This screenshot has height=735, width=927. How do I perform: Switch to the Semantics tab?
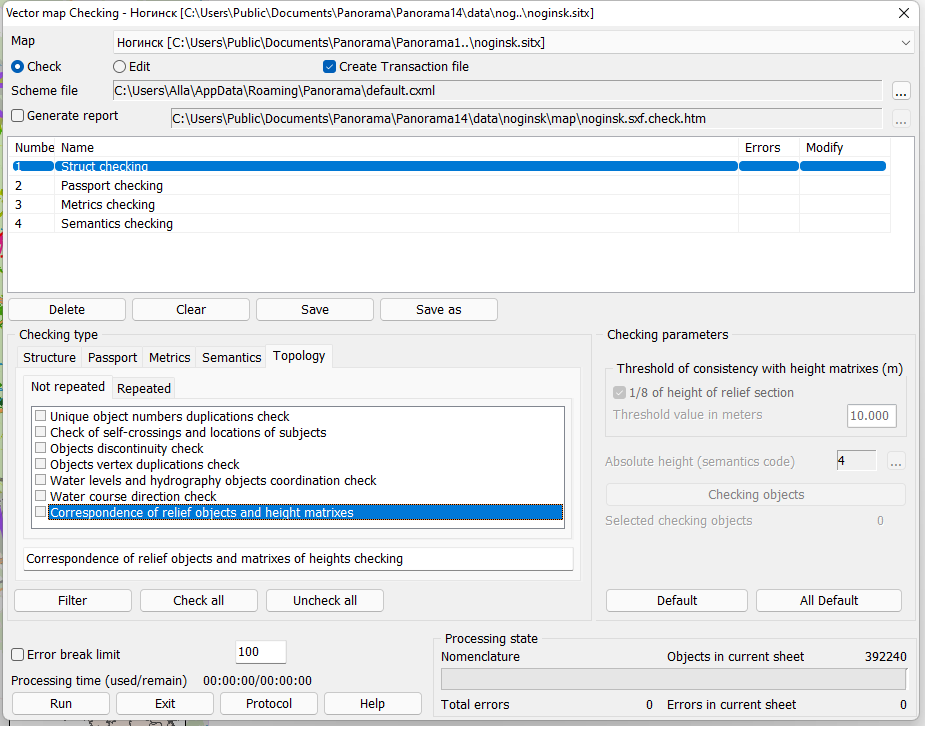[x=231, y=358]
